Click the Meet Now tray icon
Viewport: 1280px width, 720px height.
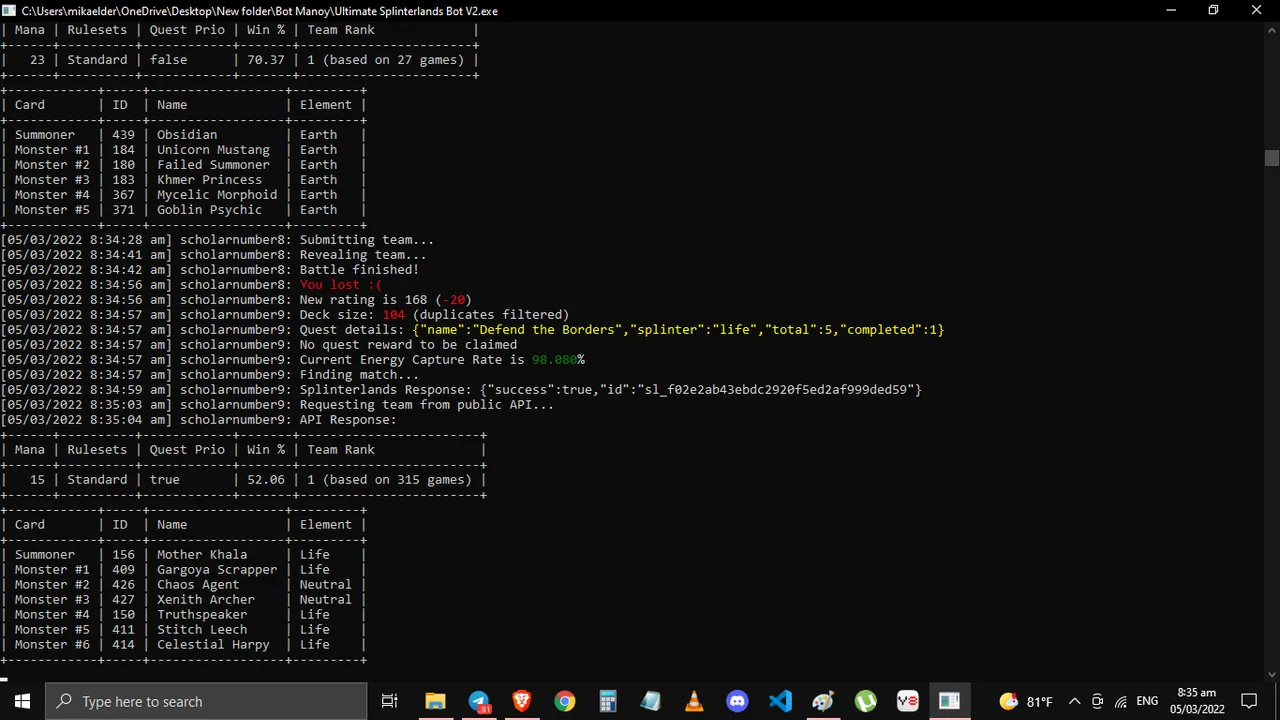click(1097, 701)
